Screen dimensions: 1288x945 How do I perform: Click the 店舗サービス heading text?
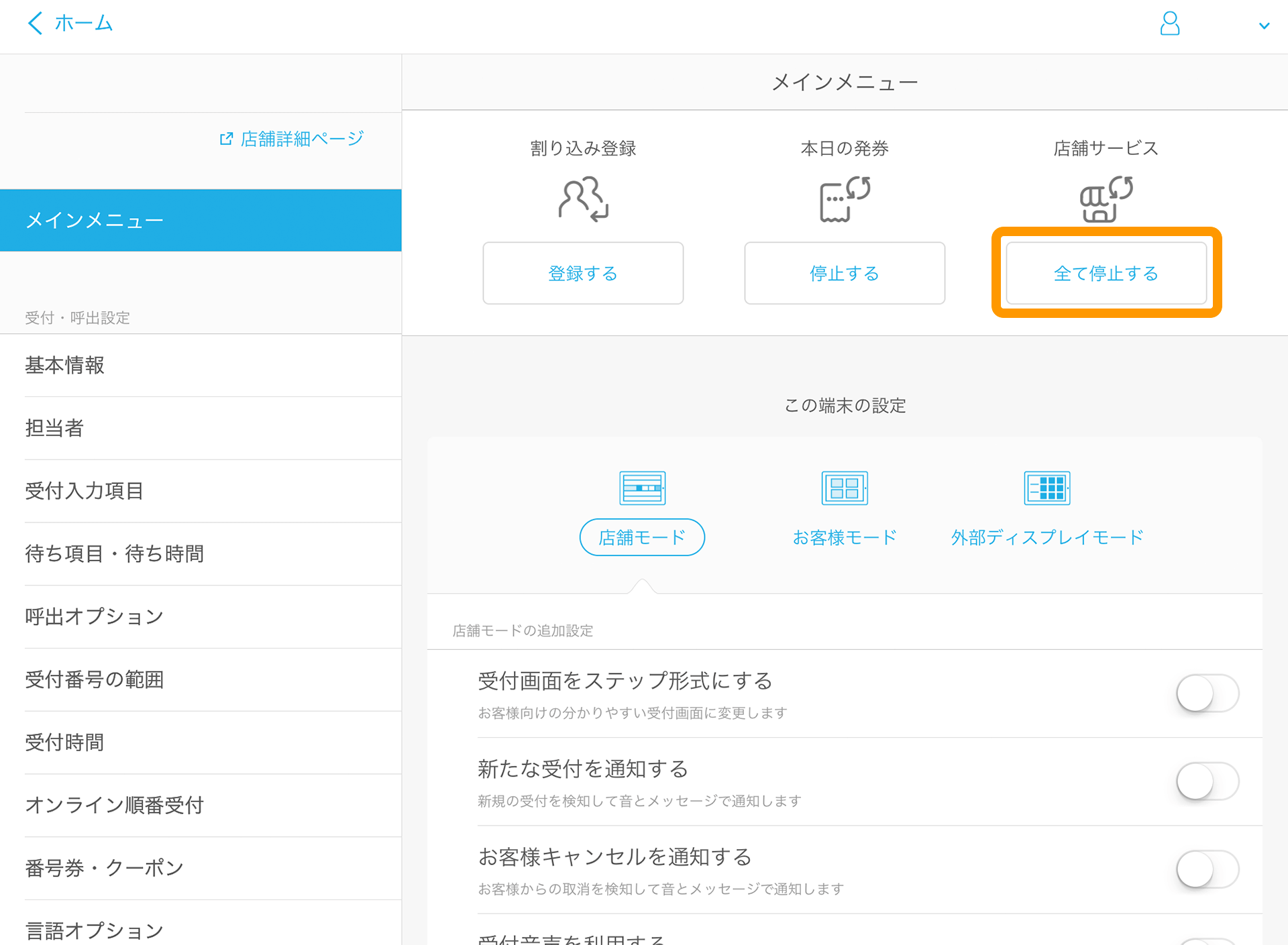click(x=1106, y=148)
